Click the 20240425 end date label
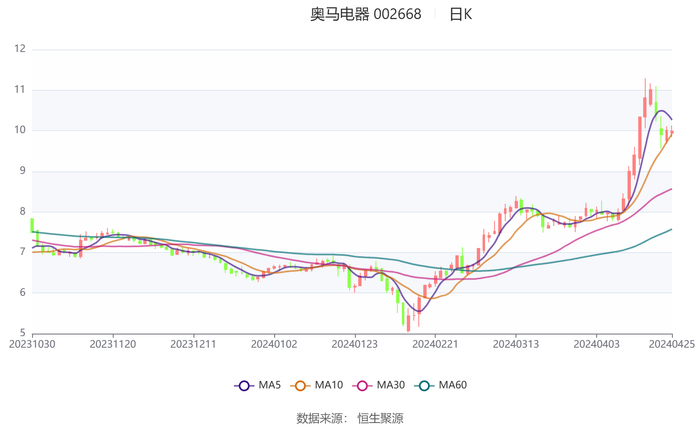This screenshot has height=426, width=700. 671,343
